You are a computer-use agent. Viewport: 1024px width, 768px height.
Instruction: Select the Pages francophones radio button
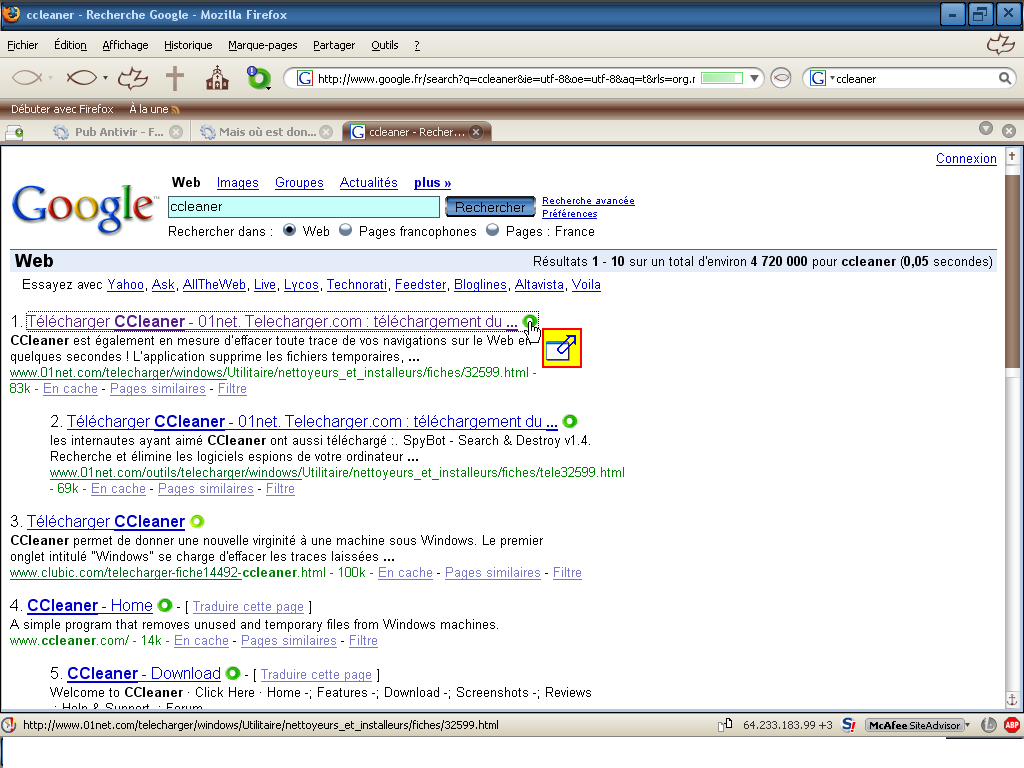coord(346,231)
